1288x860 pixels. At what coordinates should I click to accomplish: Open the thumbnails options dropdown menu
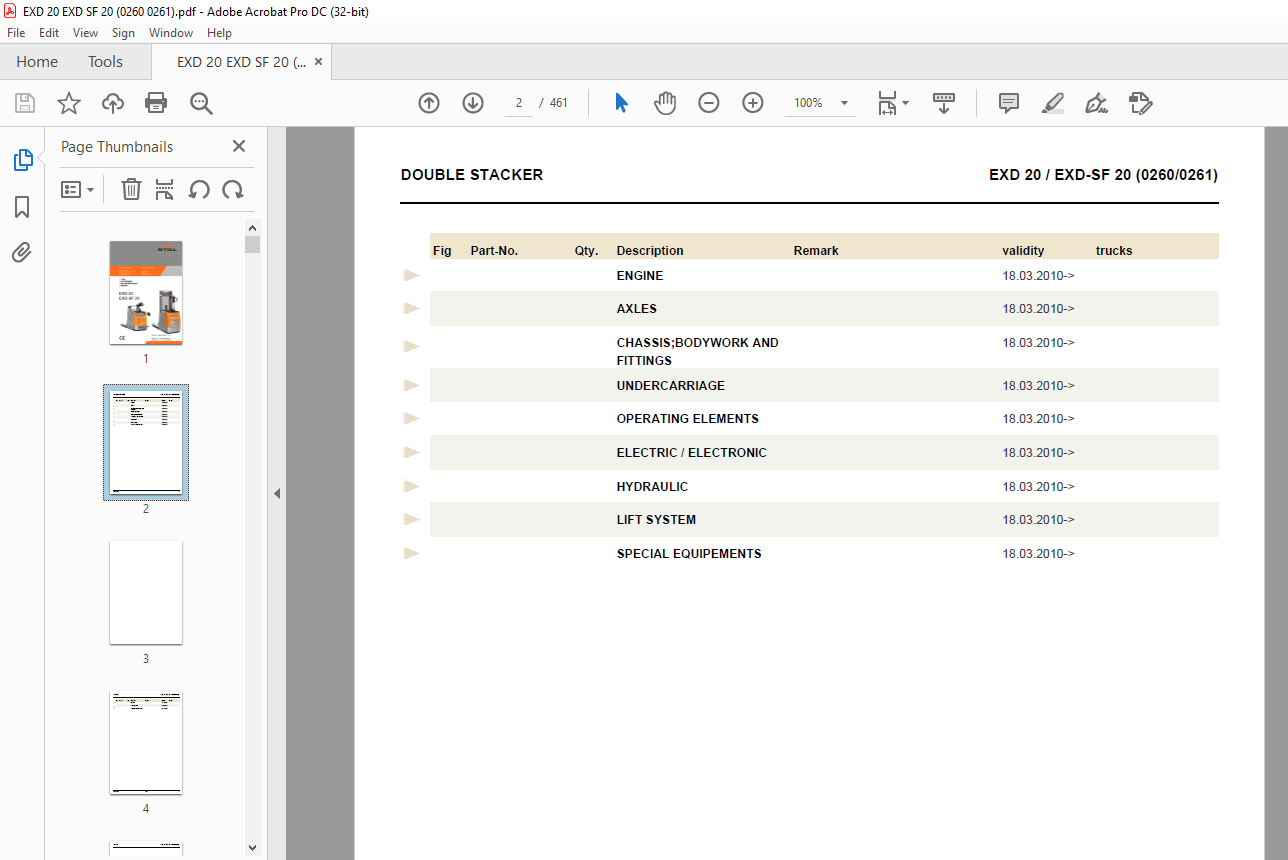pos(77,189)
